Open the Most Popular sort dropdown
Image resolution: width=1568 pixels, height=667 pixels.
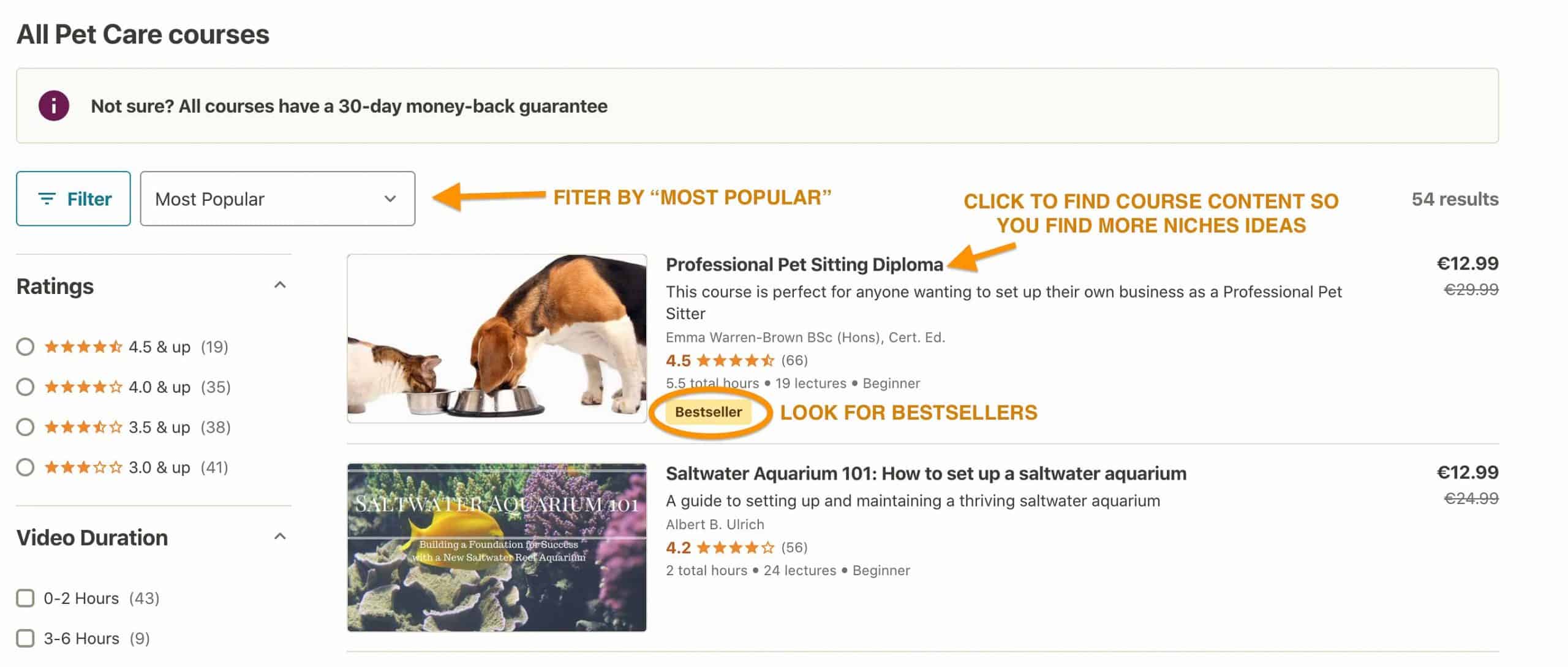(277, 198)
